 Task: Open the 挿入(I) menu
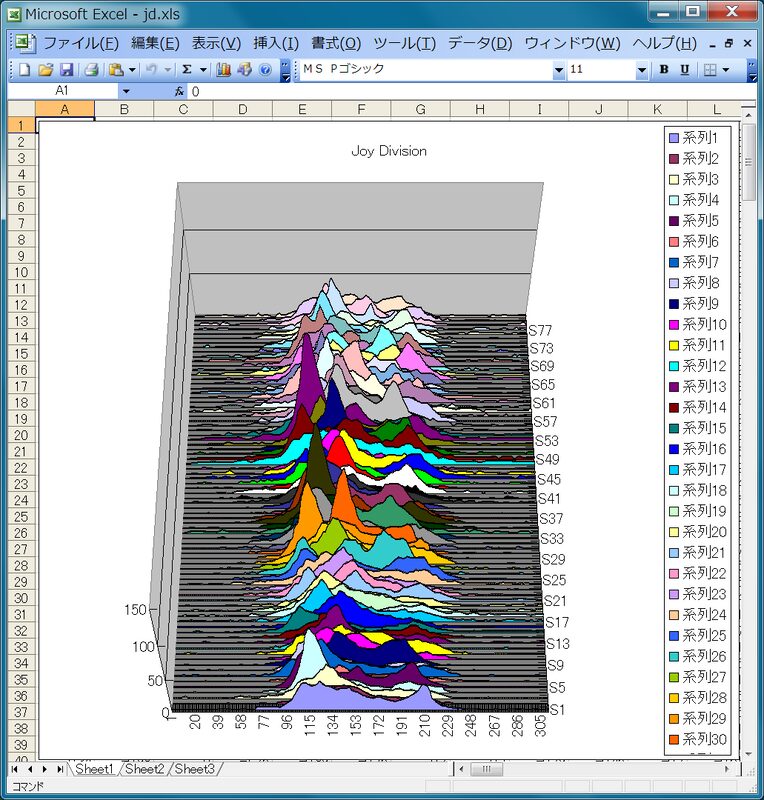point(276,43)
